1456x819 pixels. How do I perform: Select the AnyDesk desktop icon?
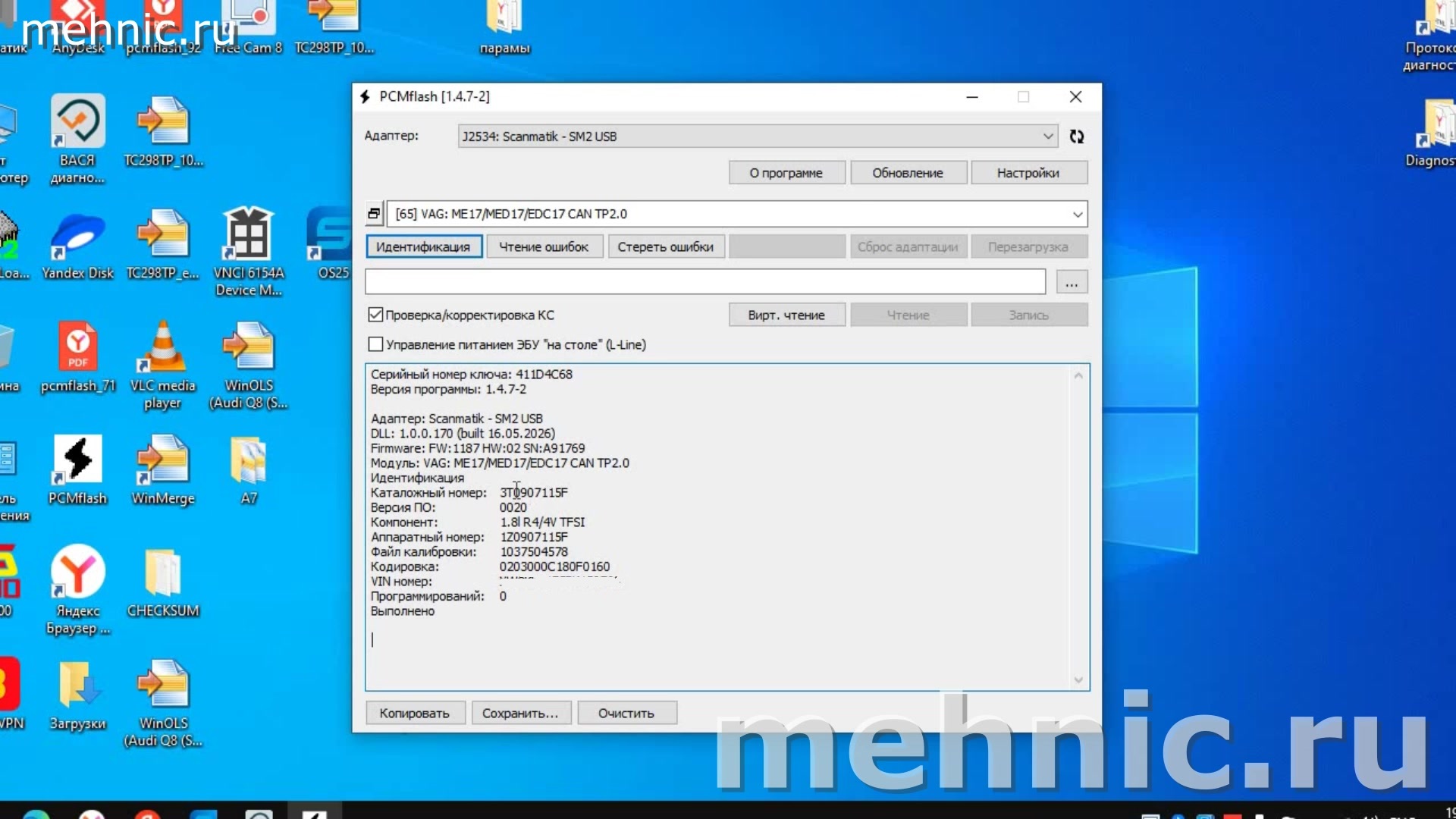(x=77, y=28)
